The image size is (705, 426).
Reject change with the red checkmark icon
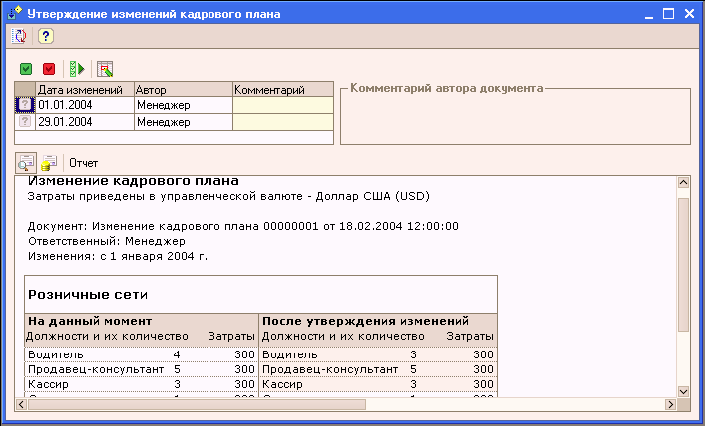tap(48, 69)
